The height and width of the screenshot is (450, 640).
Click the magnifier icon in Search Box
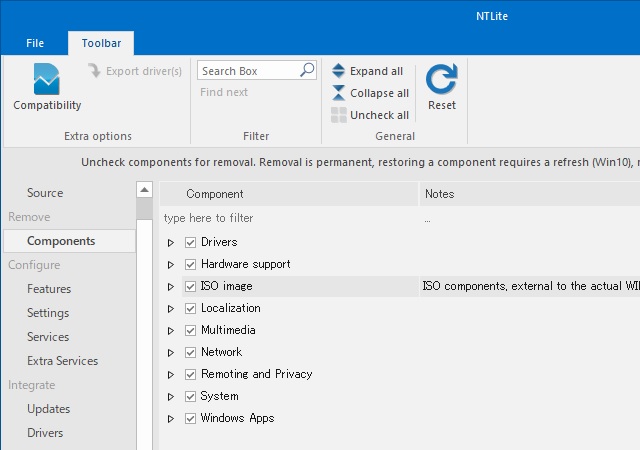tap(307, 70)
